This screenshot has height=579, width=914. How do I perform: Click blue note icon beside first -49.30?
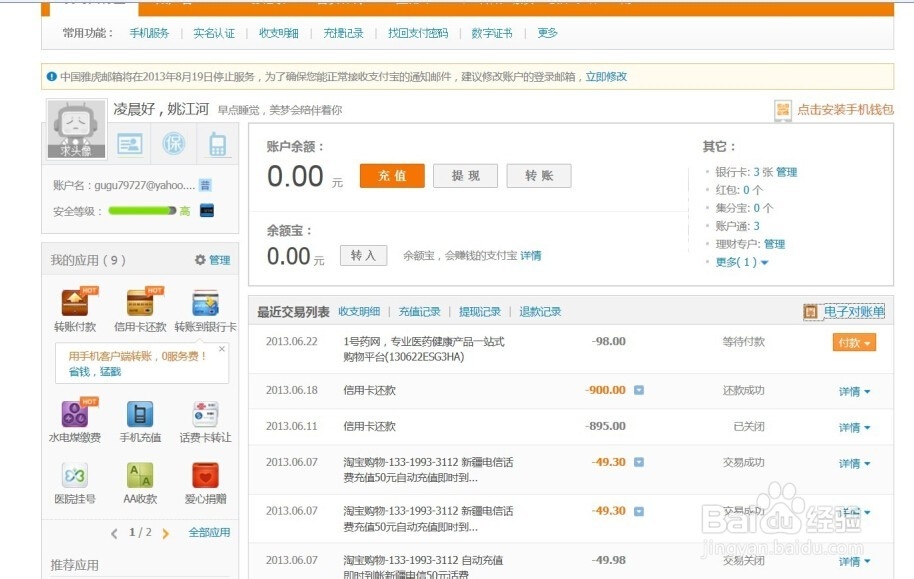[639, 462]
